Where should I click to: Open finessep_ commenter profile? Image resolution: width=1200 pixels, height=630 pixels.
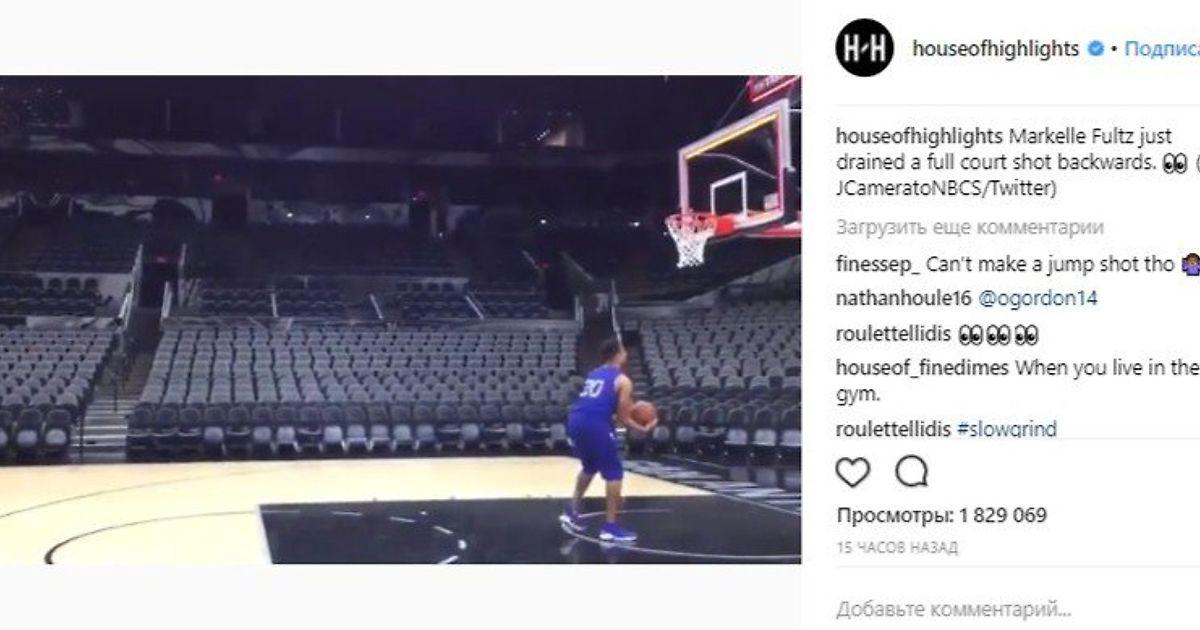click(878, 265)
